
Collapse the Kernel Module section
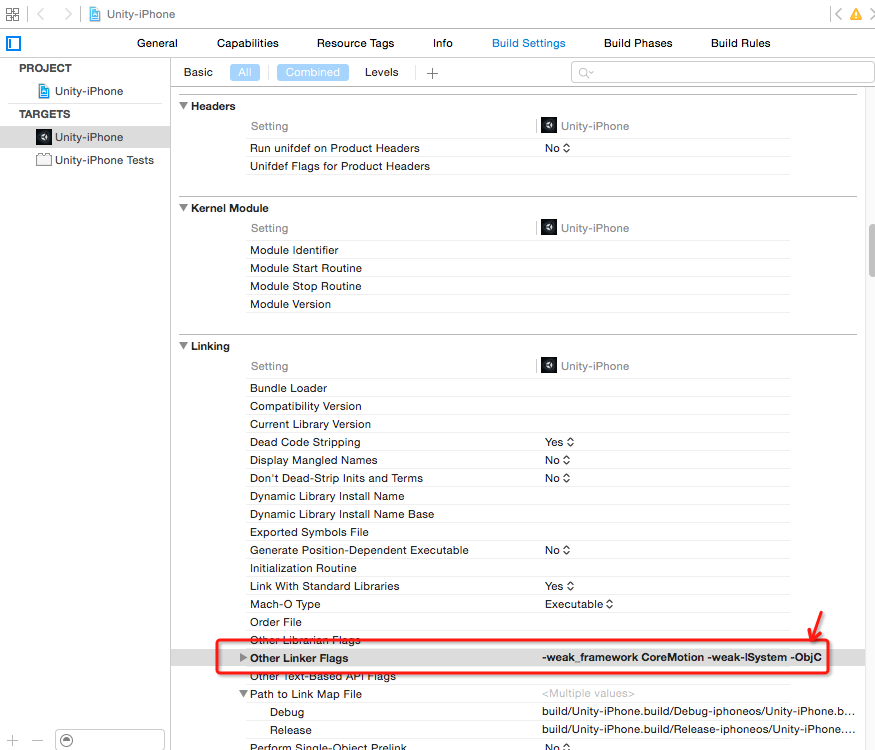tap(183, 208)
